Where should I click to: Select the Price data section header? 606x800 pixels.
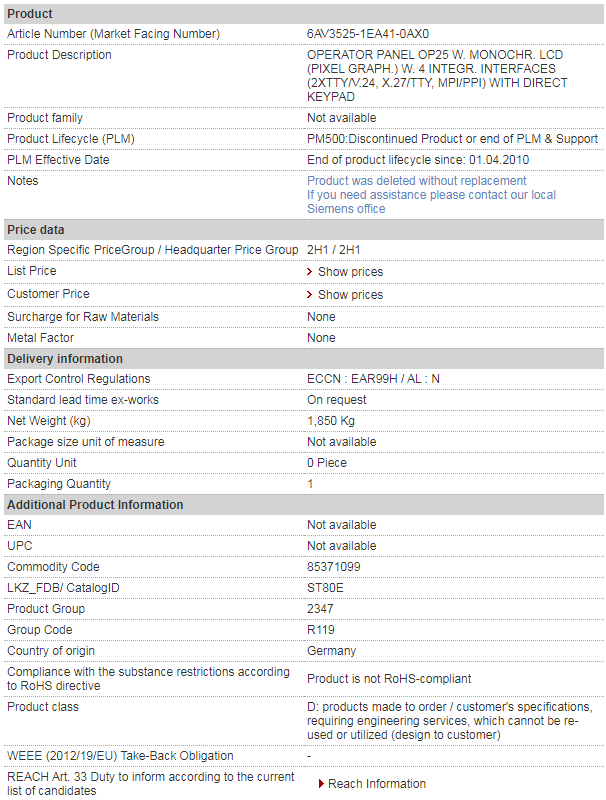304,230
